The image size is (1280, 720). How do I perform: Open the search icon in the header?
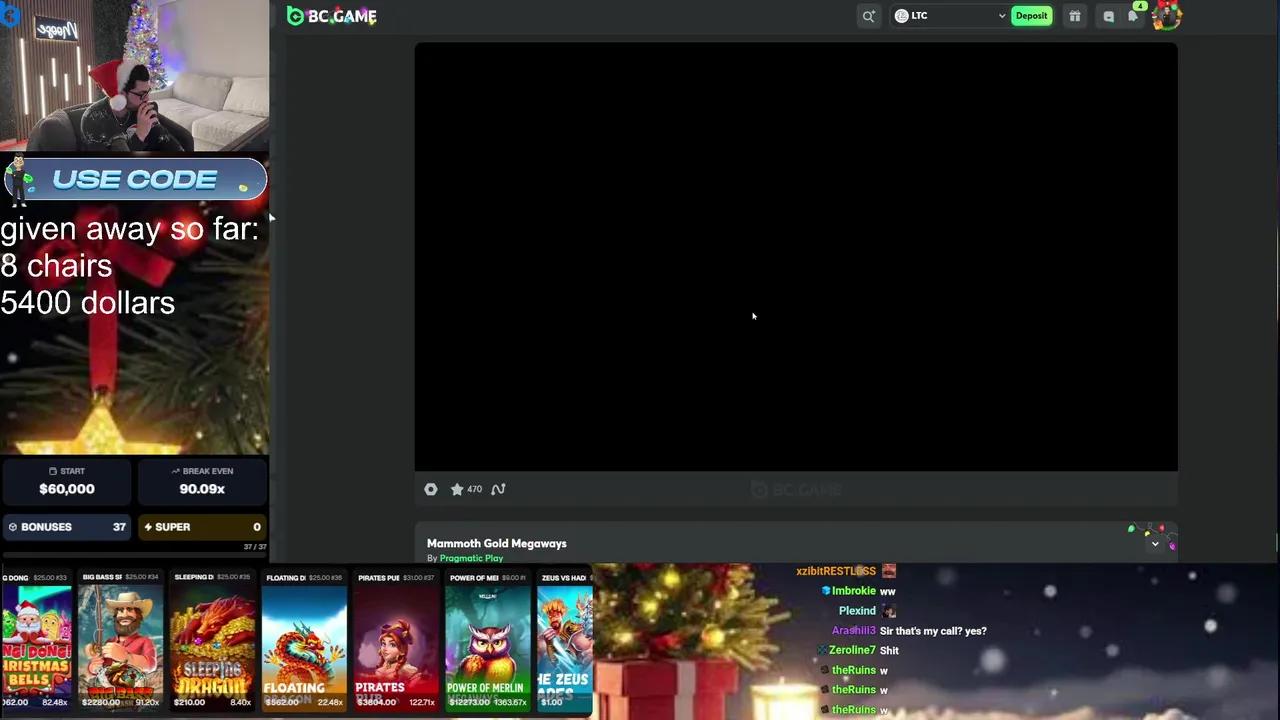click(868, 15)
